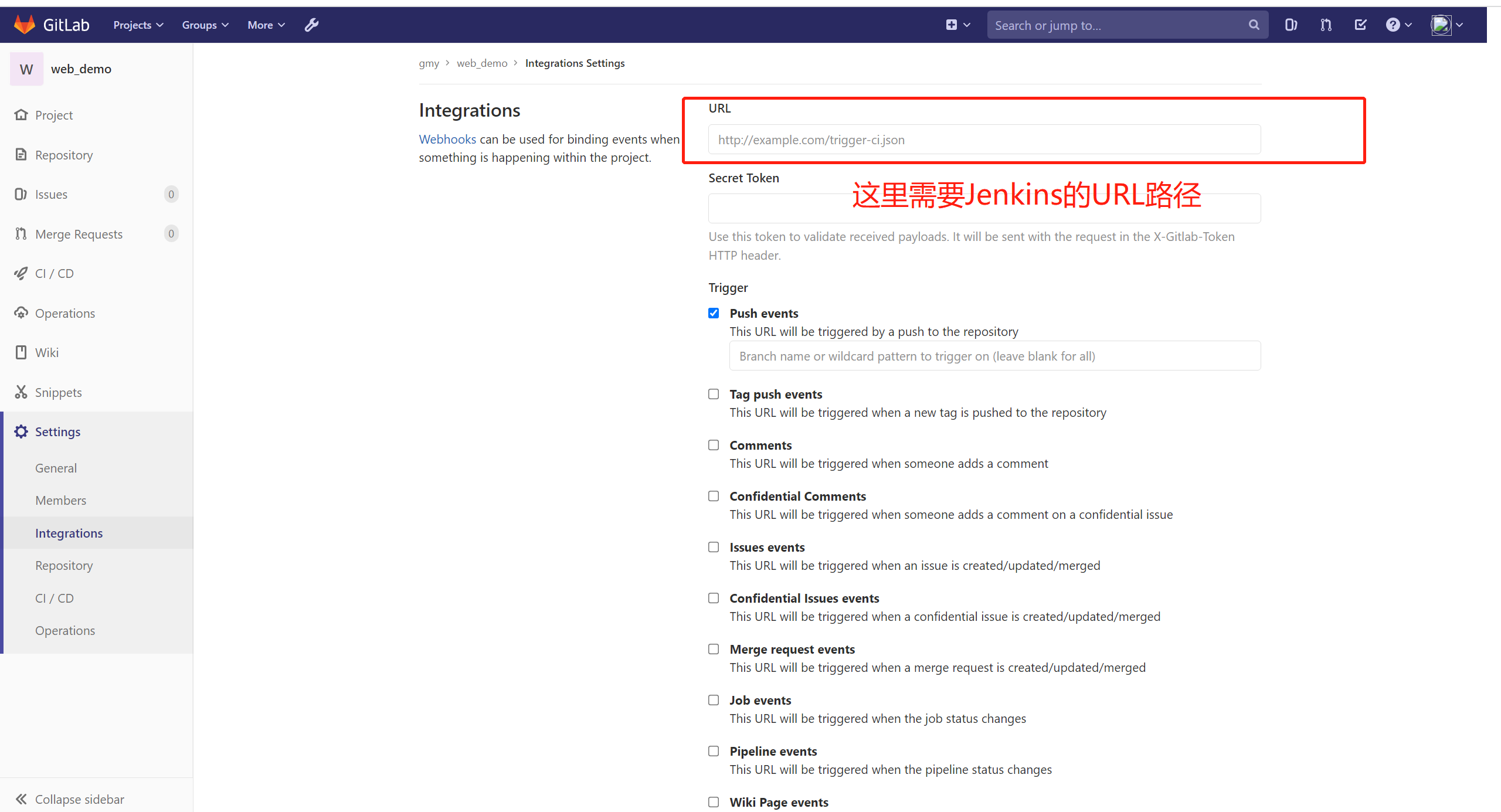Click the Repository file icon in sidebar
Screen dimensions: 1501x812
coord(21,155)
